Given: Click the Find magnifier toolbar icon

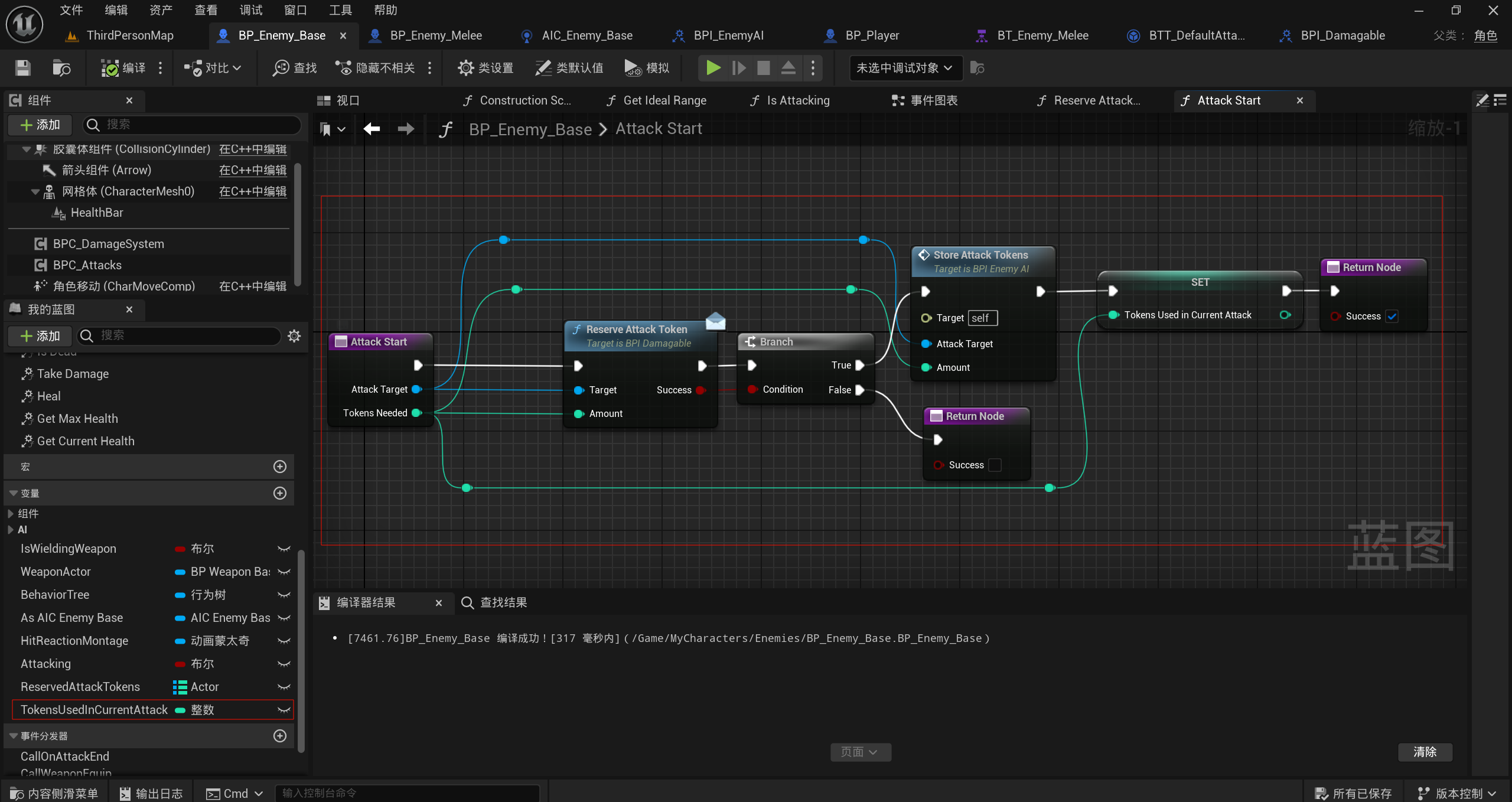Looking at the screenshot, I should click(281, 68).
